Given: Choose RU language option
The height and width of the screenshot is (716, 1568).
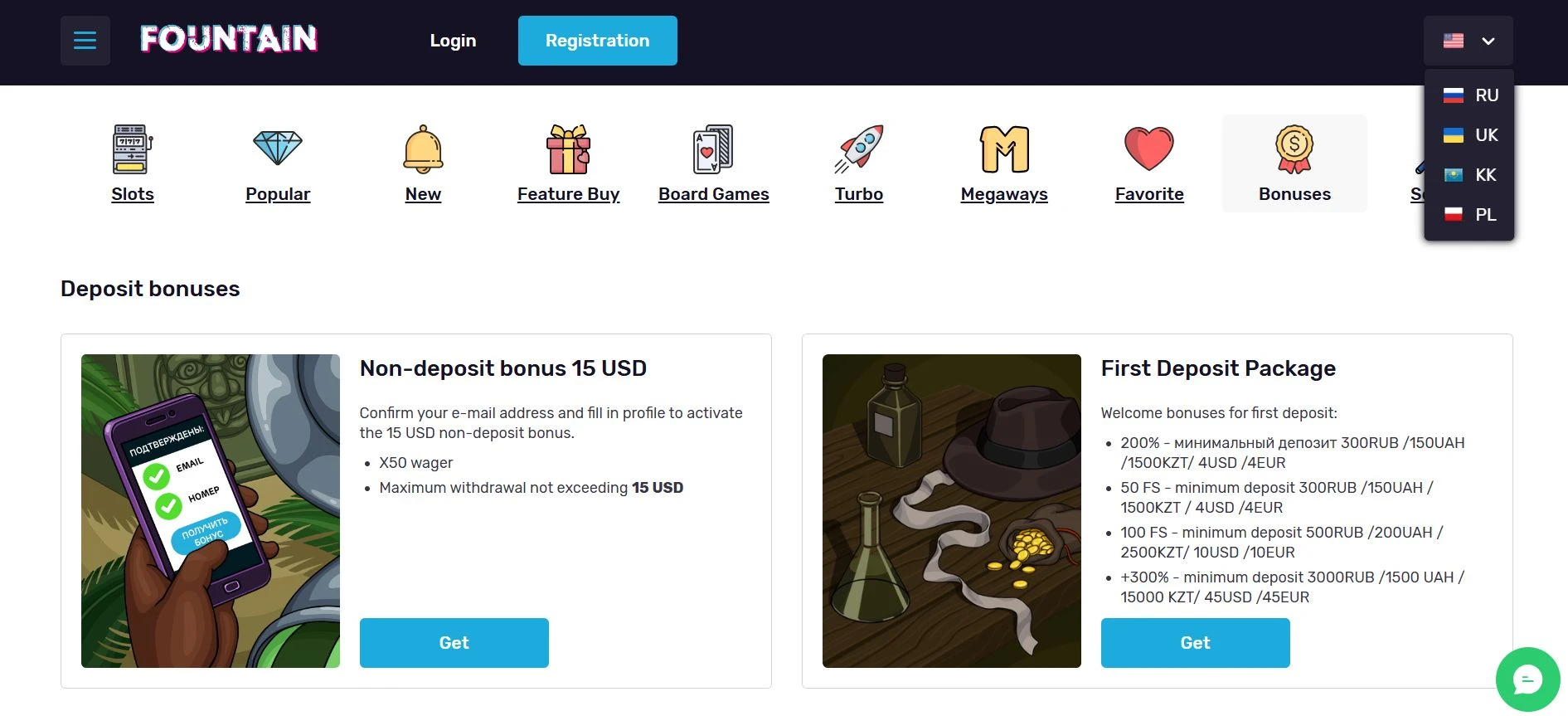Looking at the screenshot, I should coord(1470,95).
